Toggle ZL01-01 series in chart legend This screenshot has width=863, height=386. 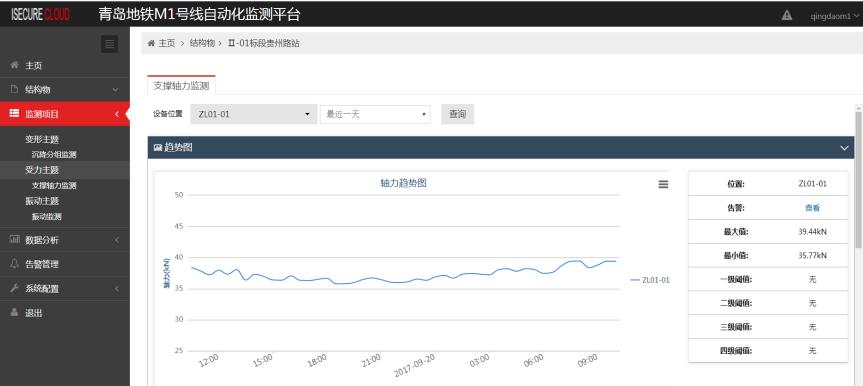650,280
